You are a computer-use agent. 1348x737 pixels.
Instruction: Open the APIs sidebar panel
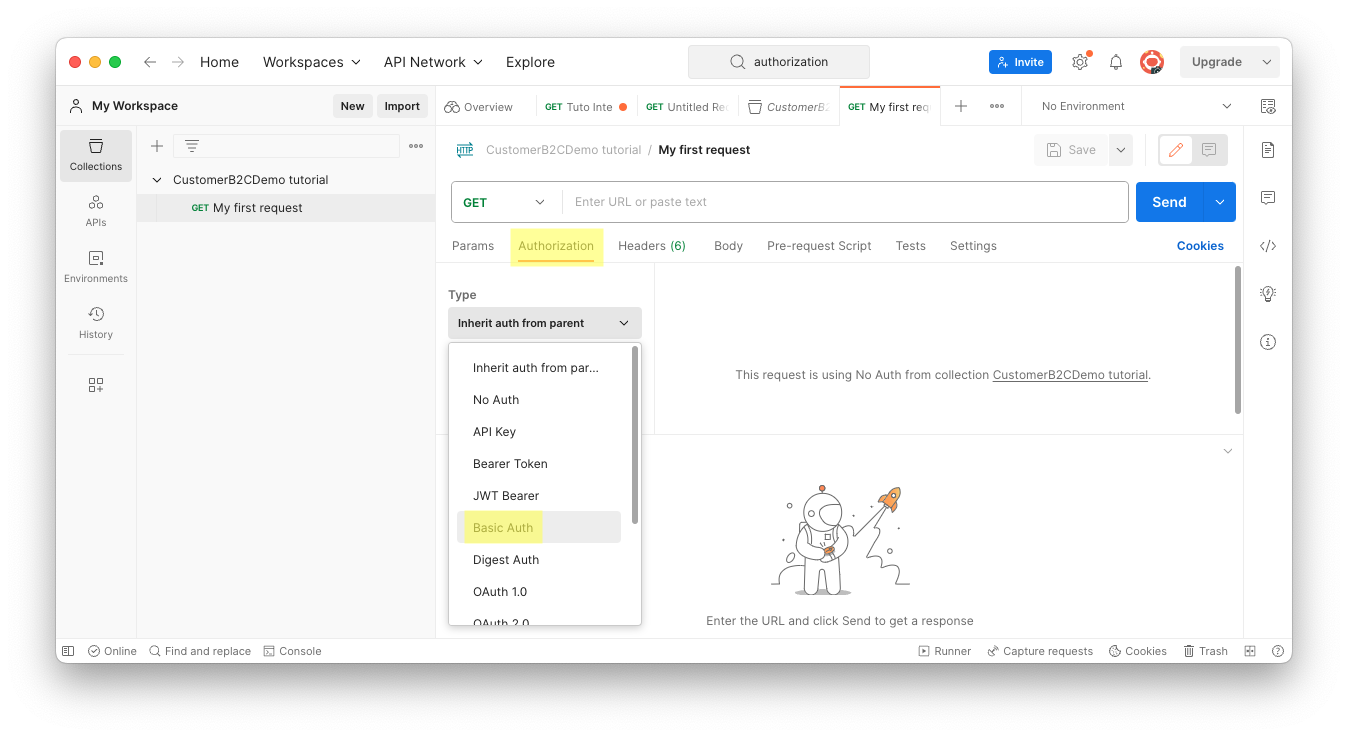96,211
